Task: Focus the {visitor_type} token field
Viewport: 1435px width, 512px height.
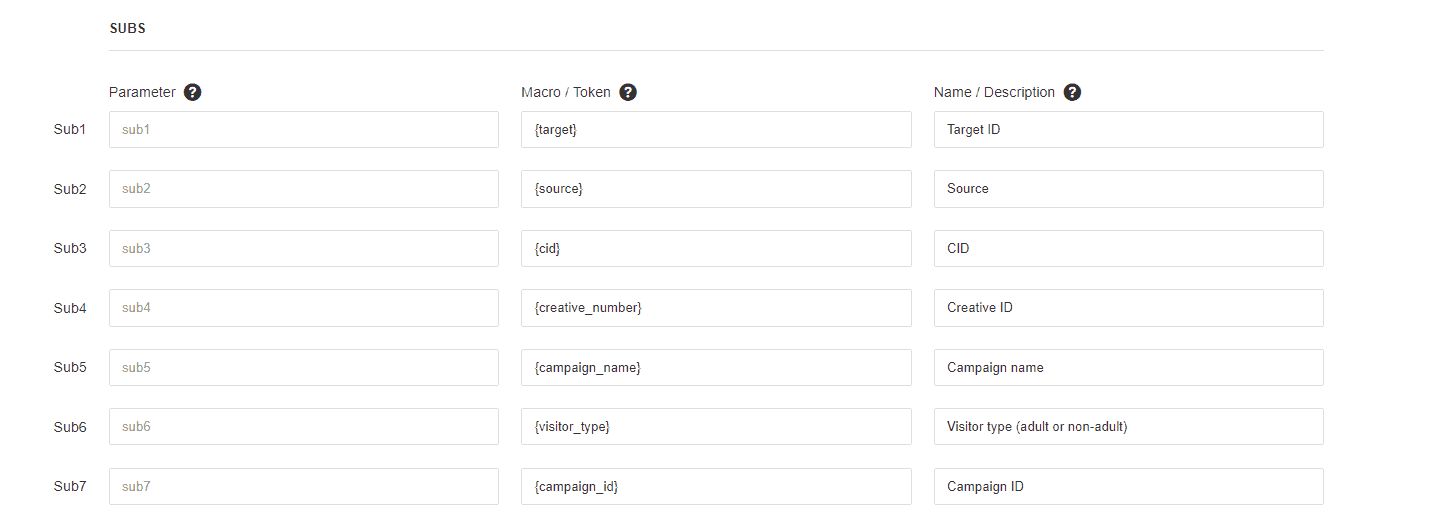Action: 716,427
